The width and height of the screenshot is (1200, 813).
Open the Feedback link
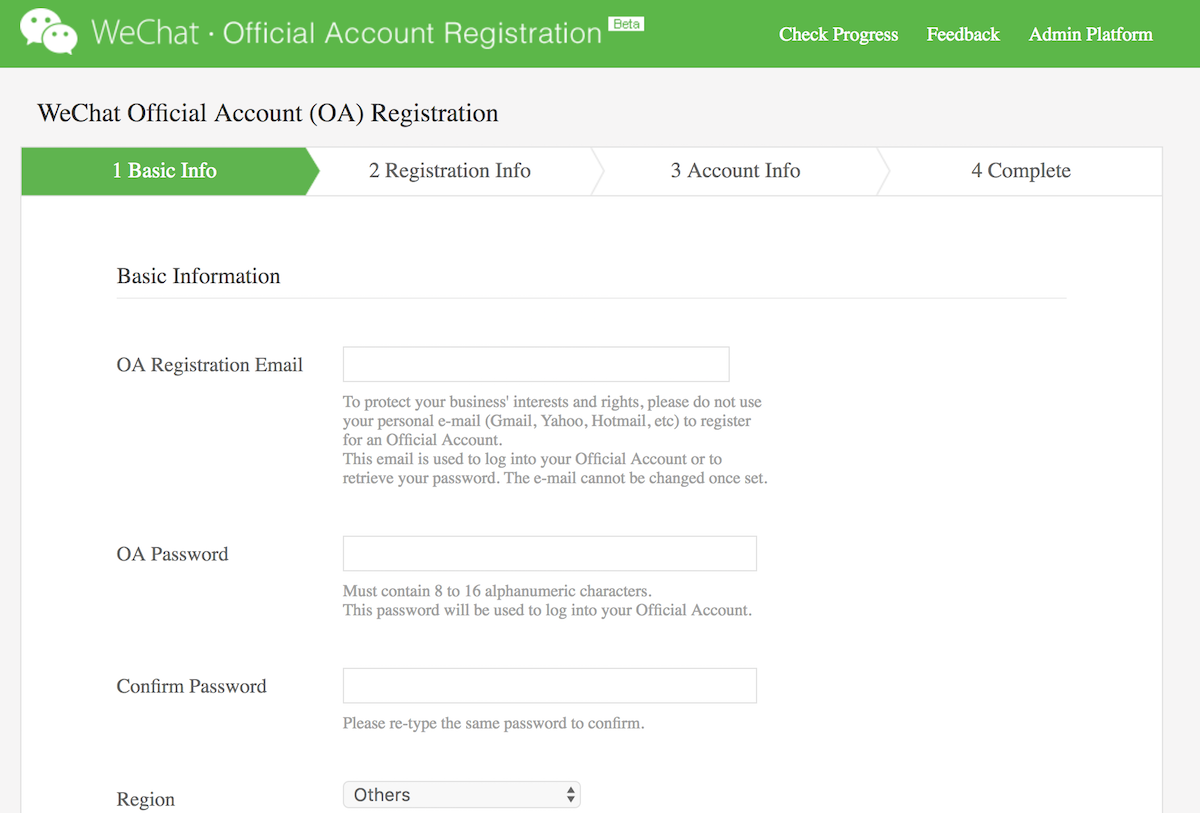point(963,35)
